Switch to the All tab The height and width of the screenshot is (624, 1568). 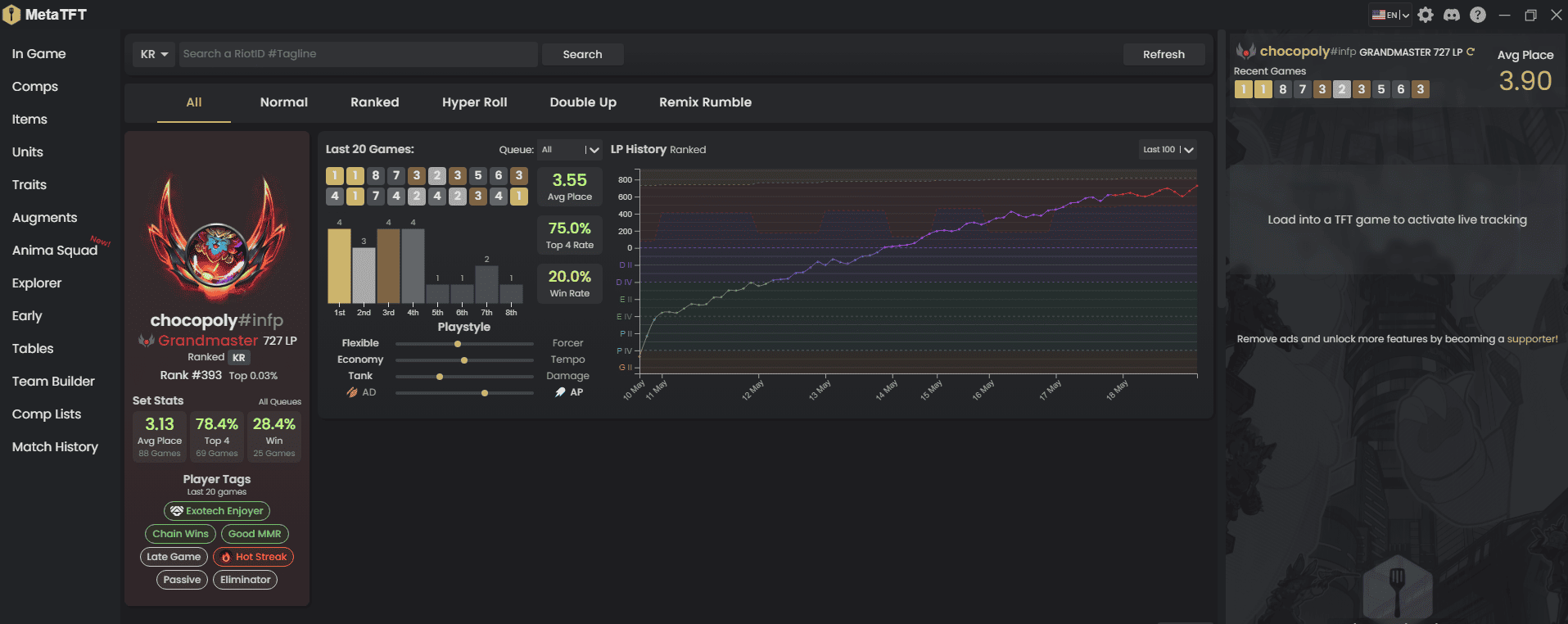coord(194,102)
